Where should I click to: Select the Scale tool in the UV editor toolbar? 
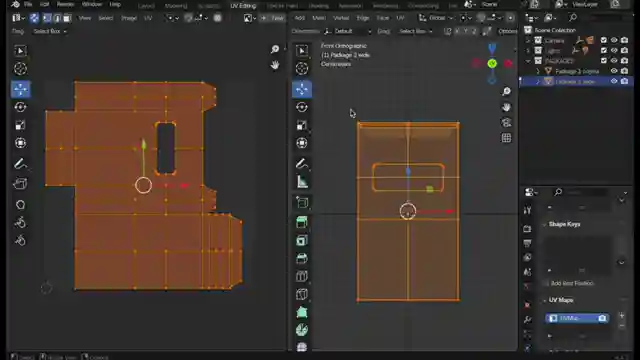tap(20, 125)
